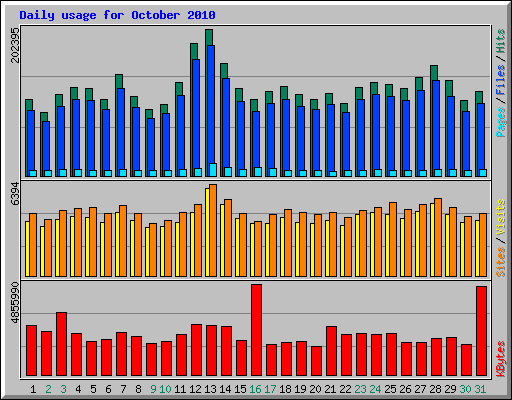Click day 21 on the x-axis
The height and width of the screenshot is (400, 512).
tap(330, 389)
